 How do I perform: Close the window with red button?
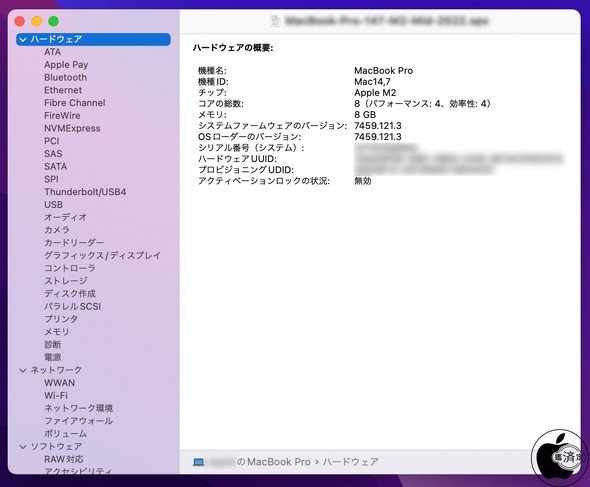point(20,21)
